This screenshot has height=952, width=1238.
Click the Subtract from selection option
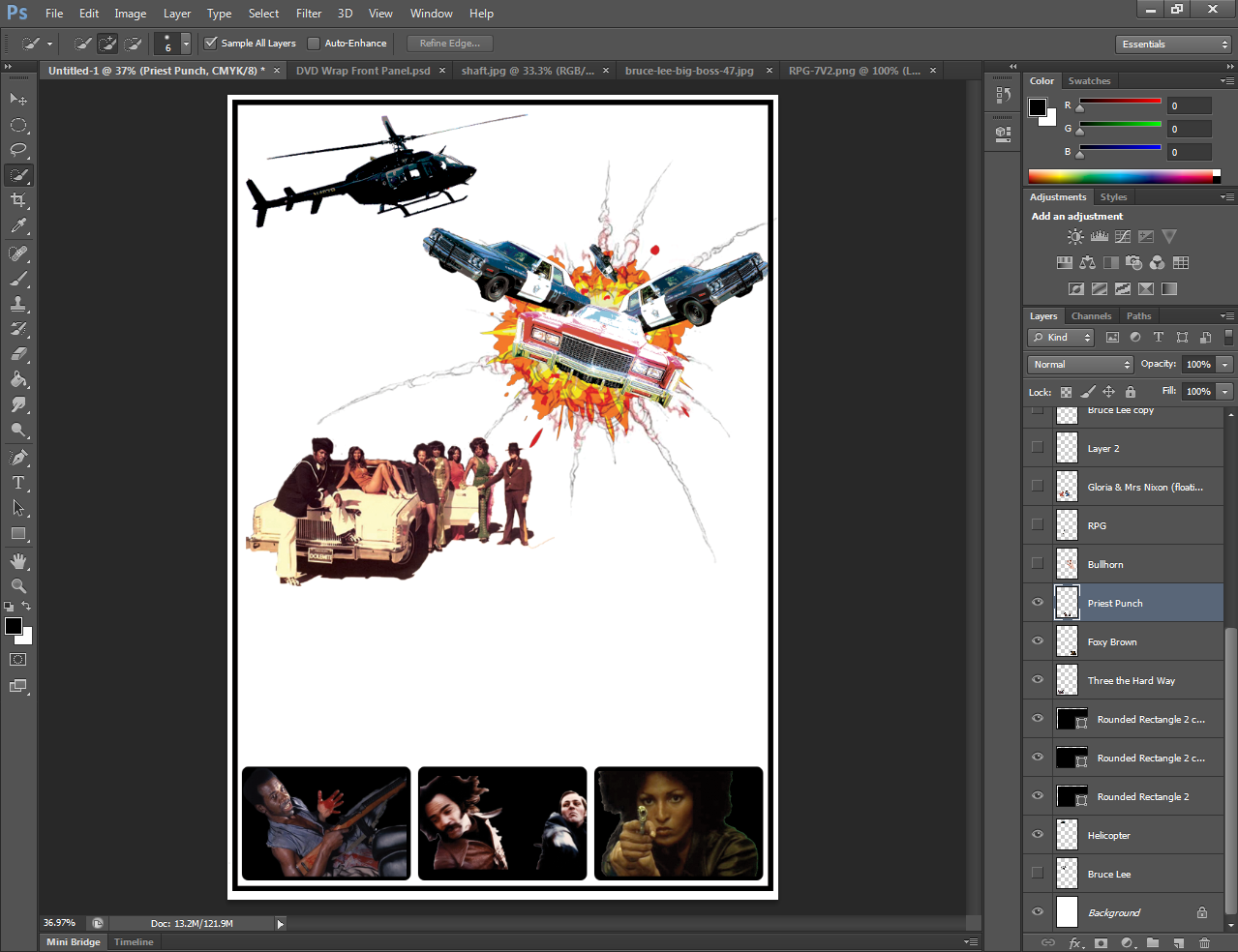click(x=133, y=44)
